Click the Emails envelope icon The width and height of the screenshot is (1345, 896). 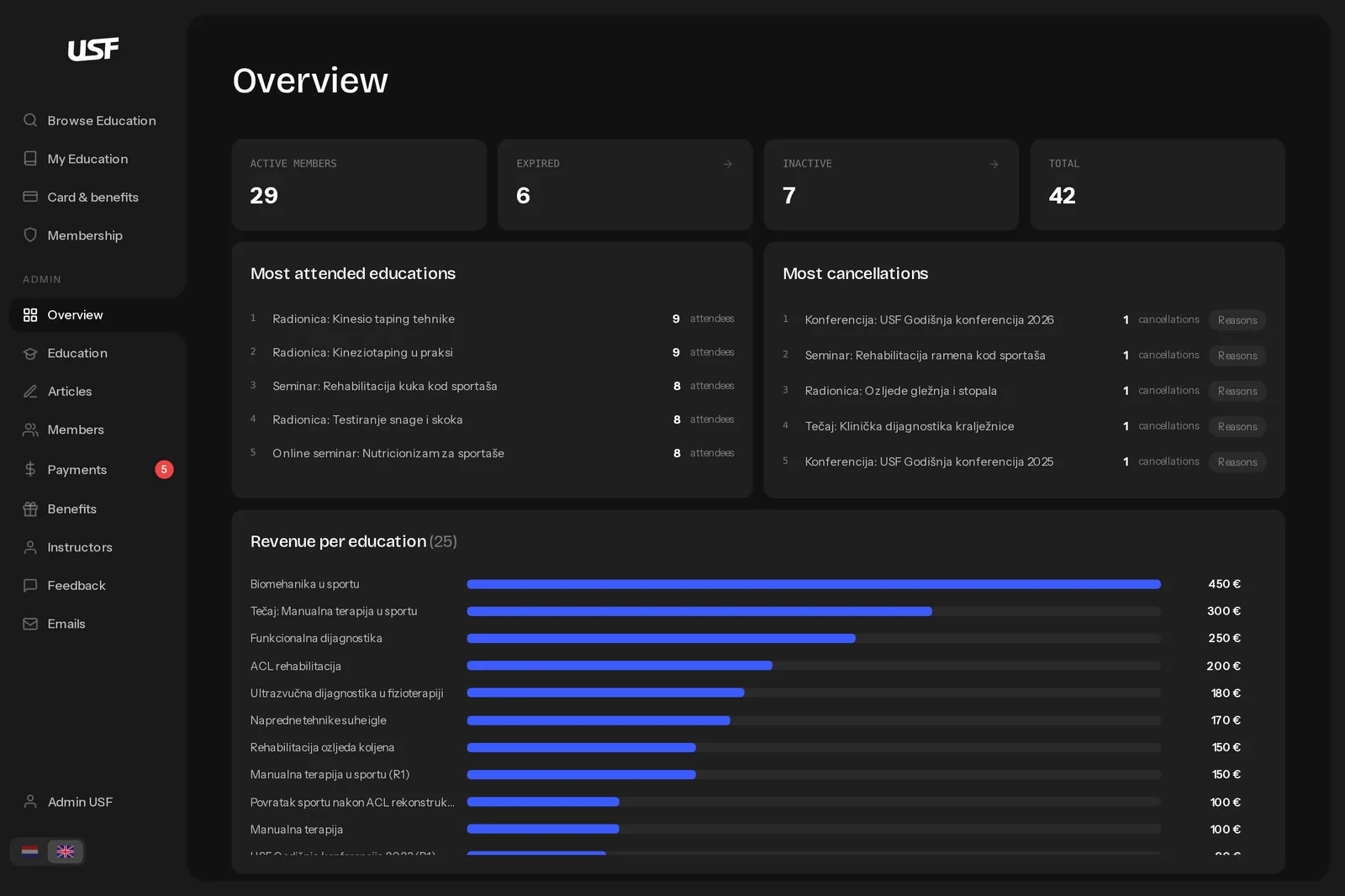click(30, 624)
